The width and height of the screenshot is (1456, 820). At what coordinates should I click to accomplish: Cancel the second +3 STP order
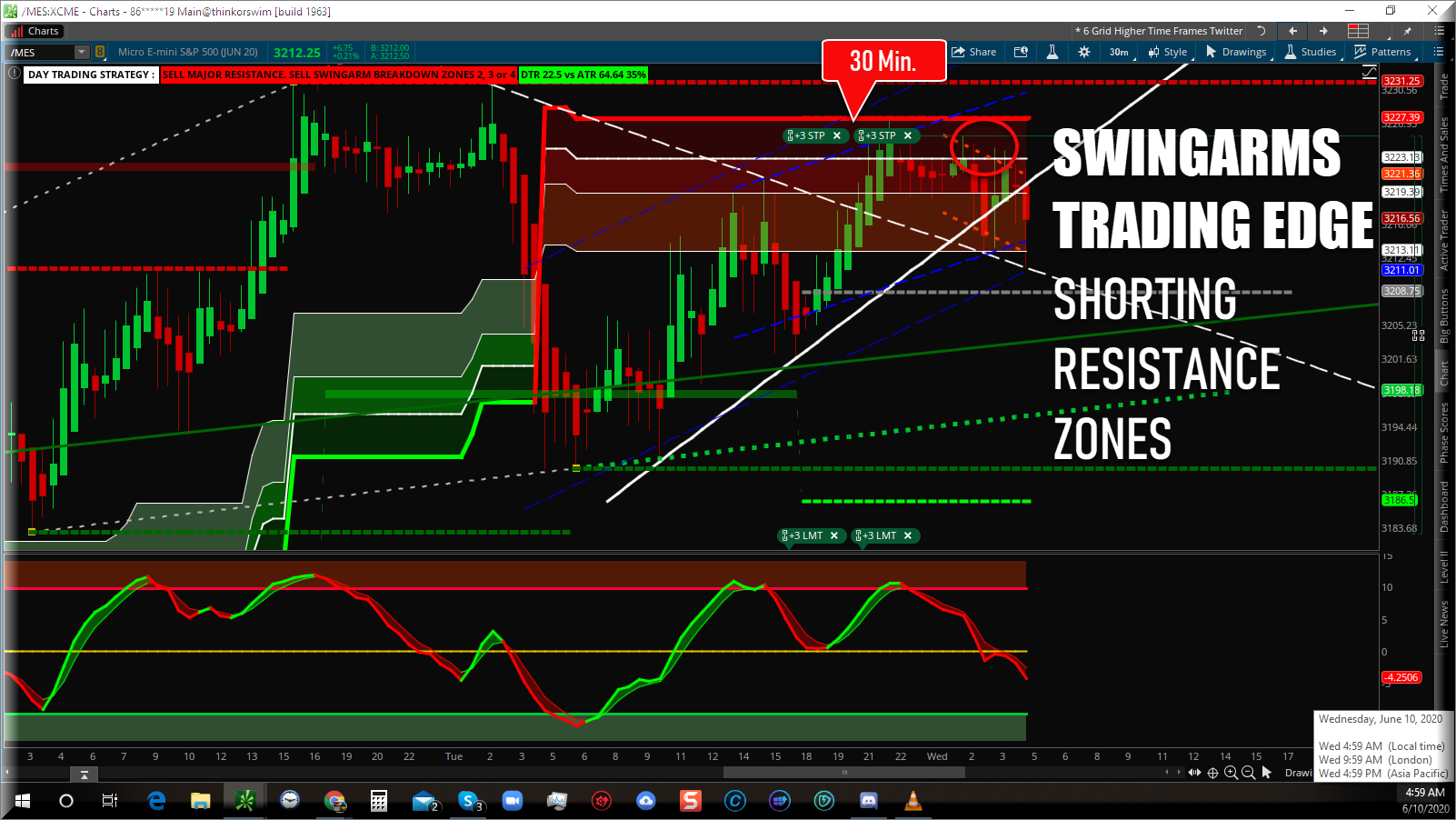(x=908, y=135)
